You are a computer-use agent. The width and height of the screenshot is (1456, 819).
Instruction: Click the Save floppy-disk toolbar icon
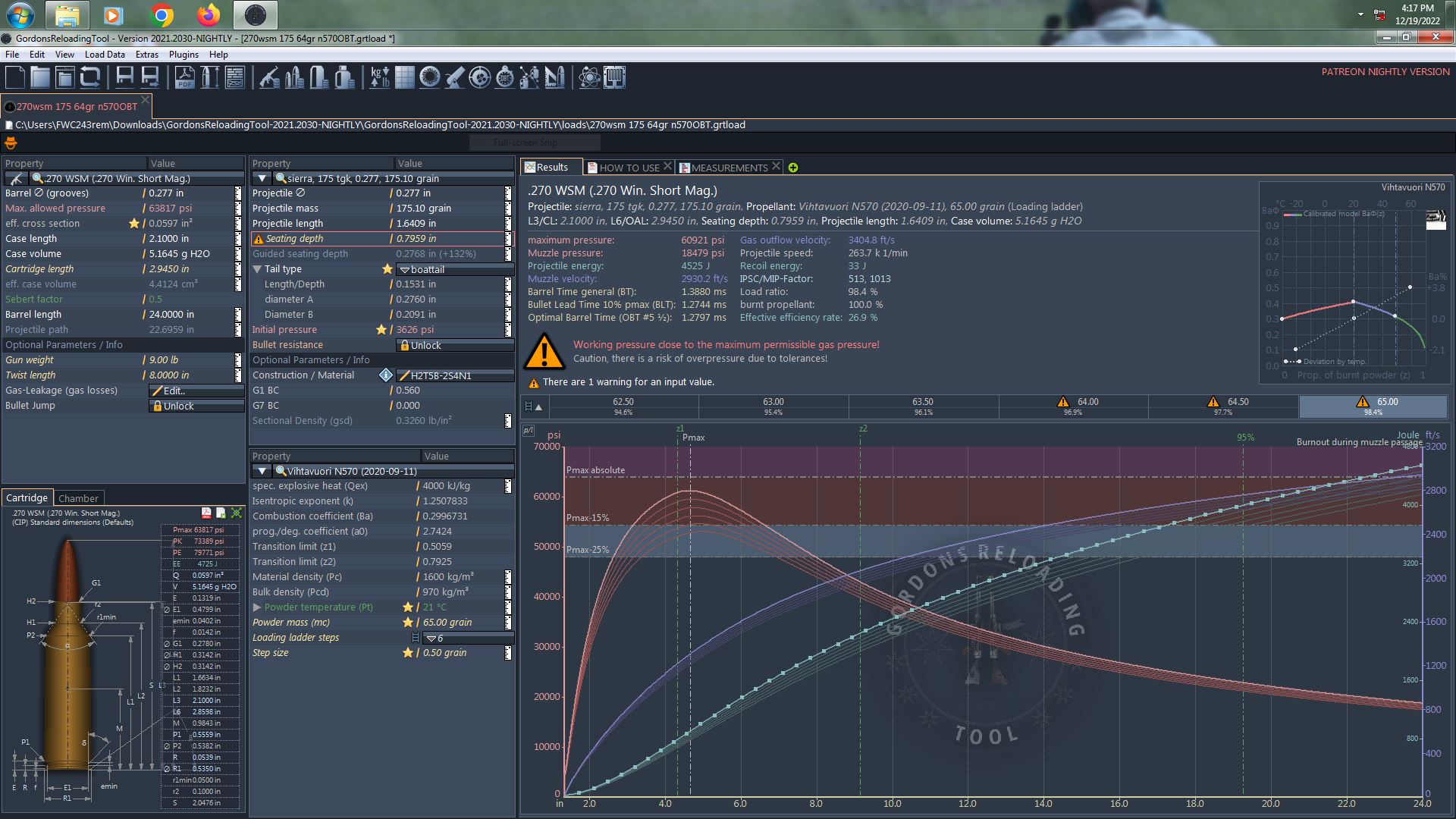[x=125, y=77]
